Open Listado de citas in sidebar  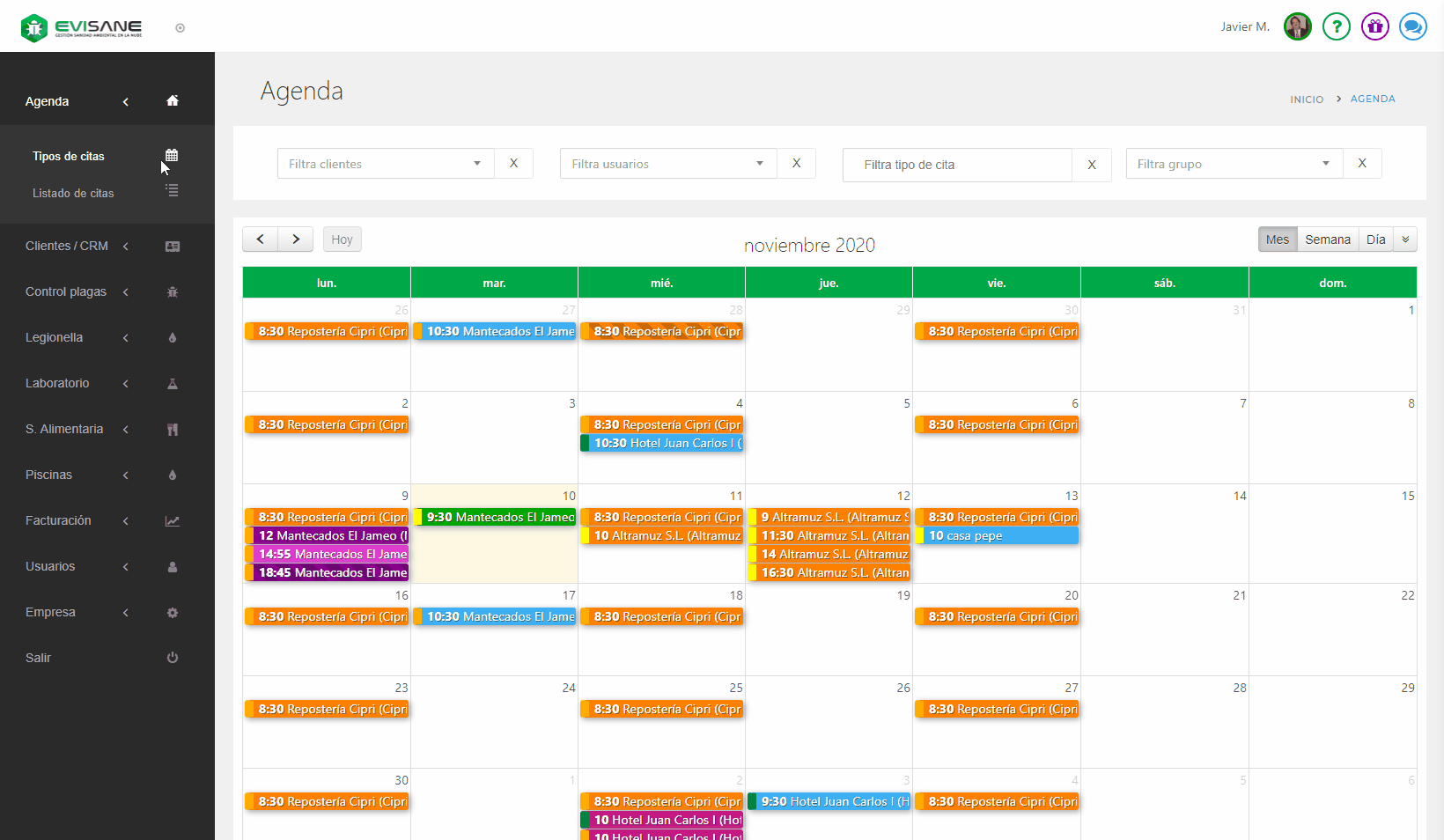click(x=73, y=194)
